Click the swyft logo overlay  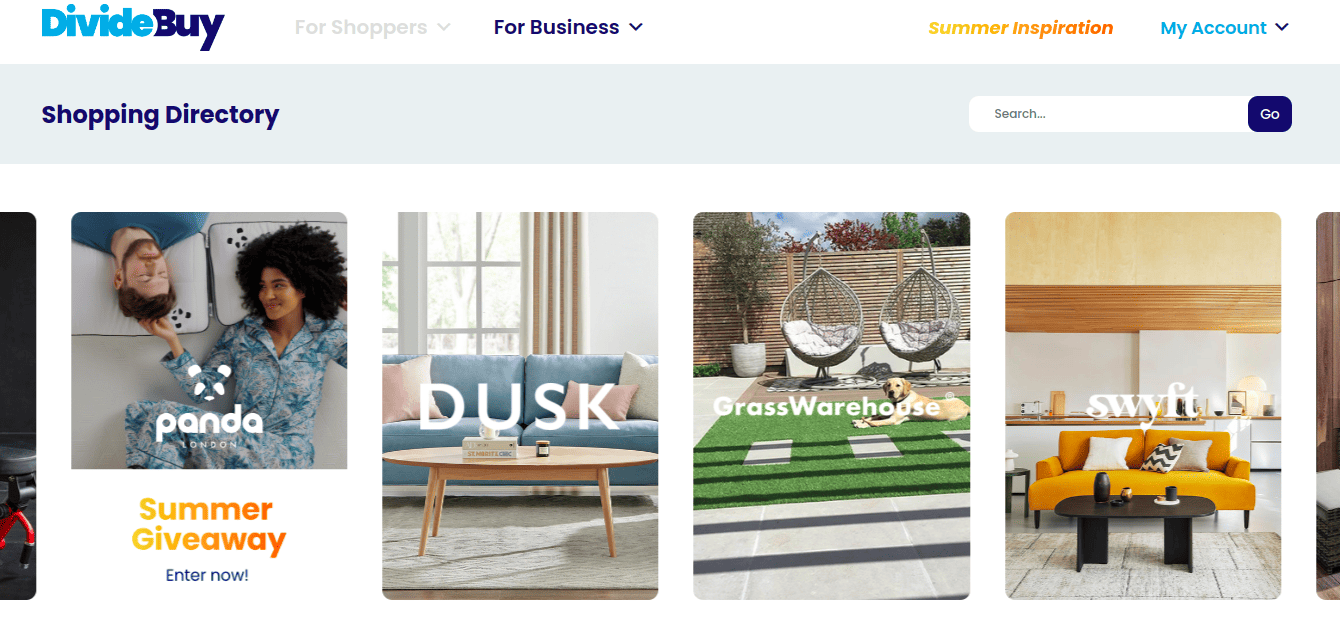point(1143,405)
